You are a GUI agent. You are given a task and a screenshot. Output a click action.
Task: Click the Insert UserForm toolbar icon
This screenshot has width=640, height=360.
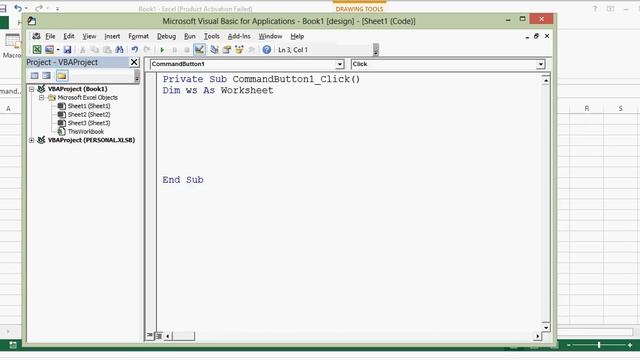[49, 49]
